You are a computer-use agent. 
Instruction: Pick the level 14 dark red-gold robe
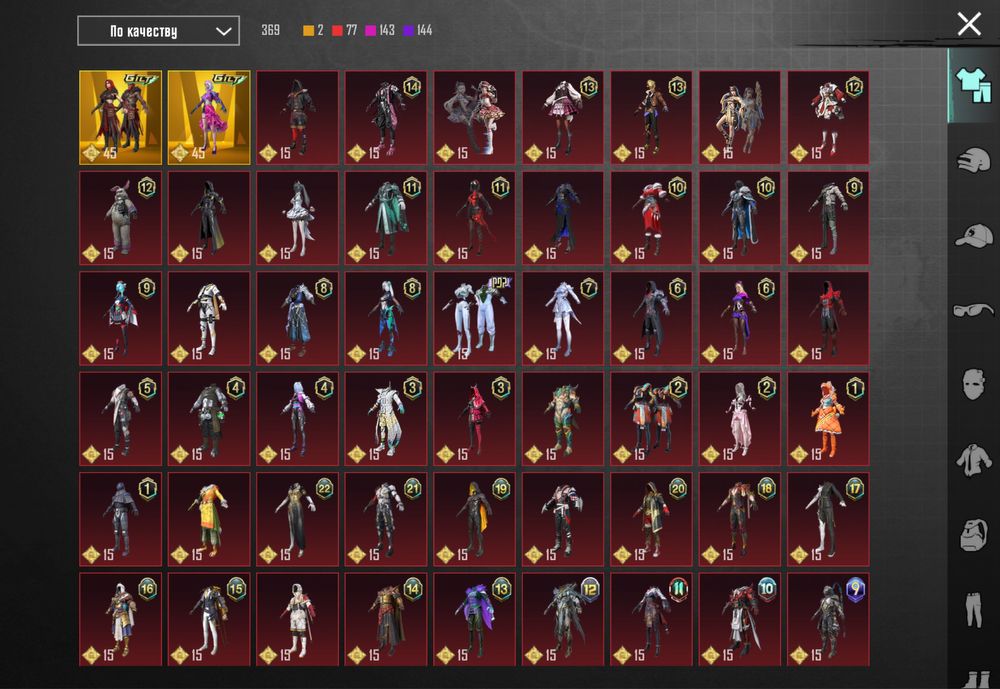tap(386, 619)
